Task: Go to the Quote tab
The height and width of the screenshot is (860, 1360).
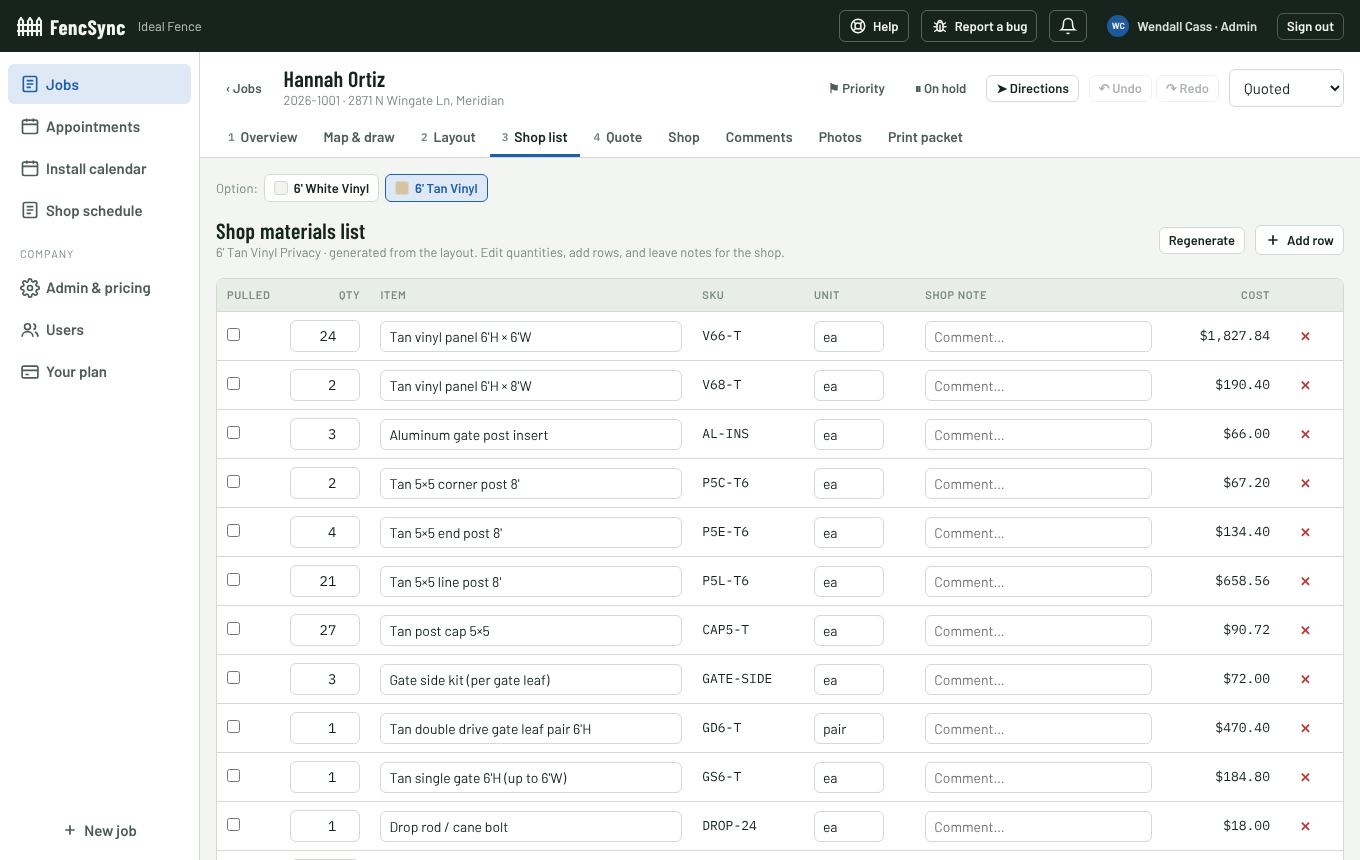Action: pyautogui.click(x=618, y=137)
